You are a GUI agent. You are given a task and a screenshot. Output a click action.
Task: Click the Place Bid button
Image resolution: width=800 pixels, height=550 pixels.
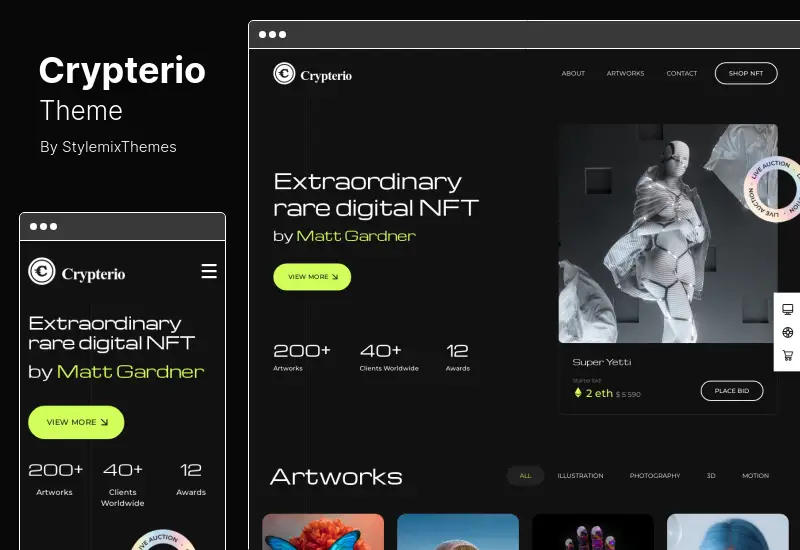click(732, 391)
